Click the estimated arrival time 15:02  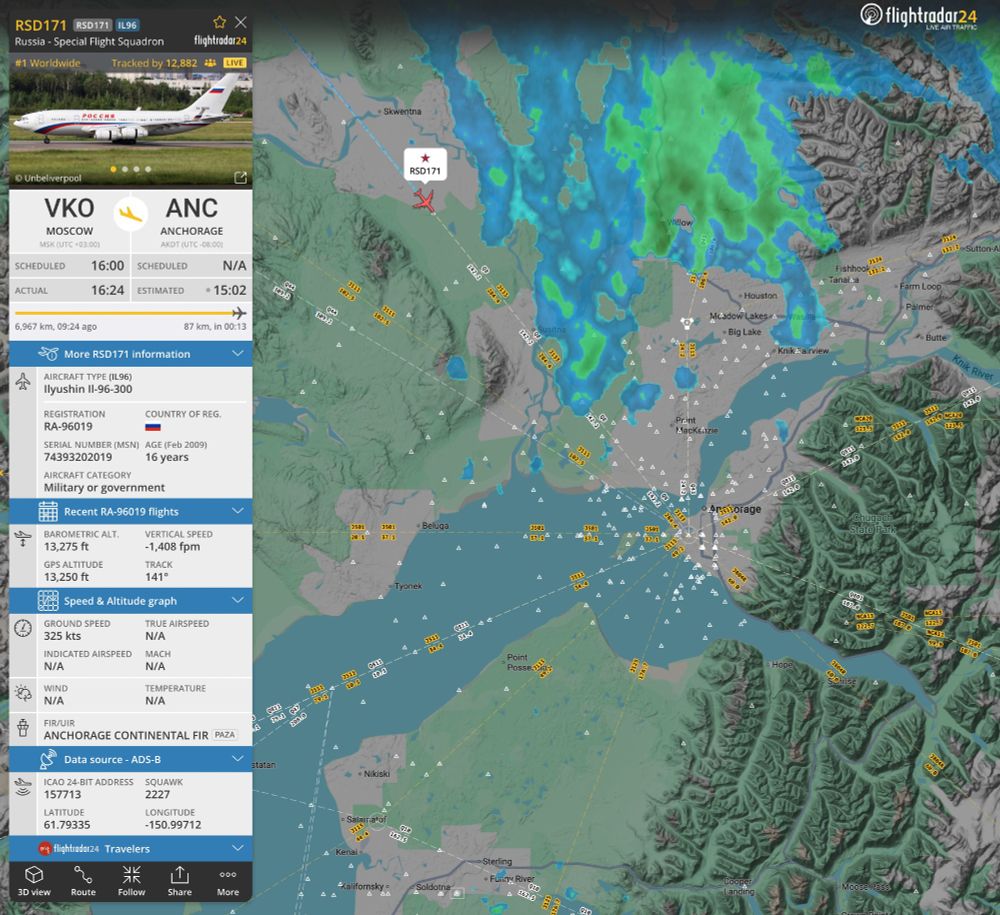[230, 290]
